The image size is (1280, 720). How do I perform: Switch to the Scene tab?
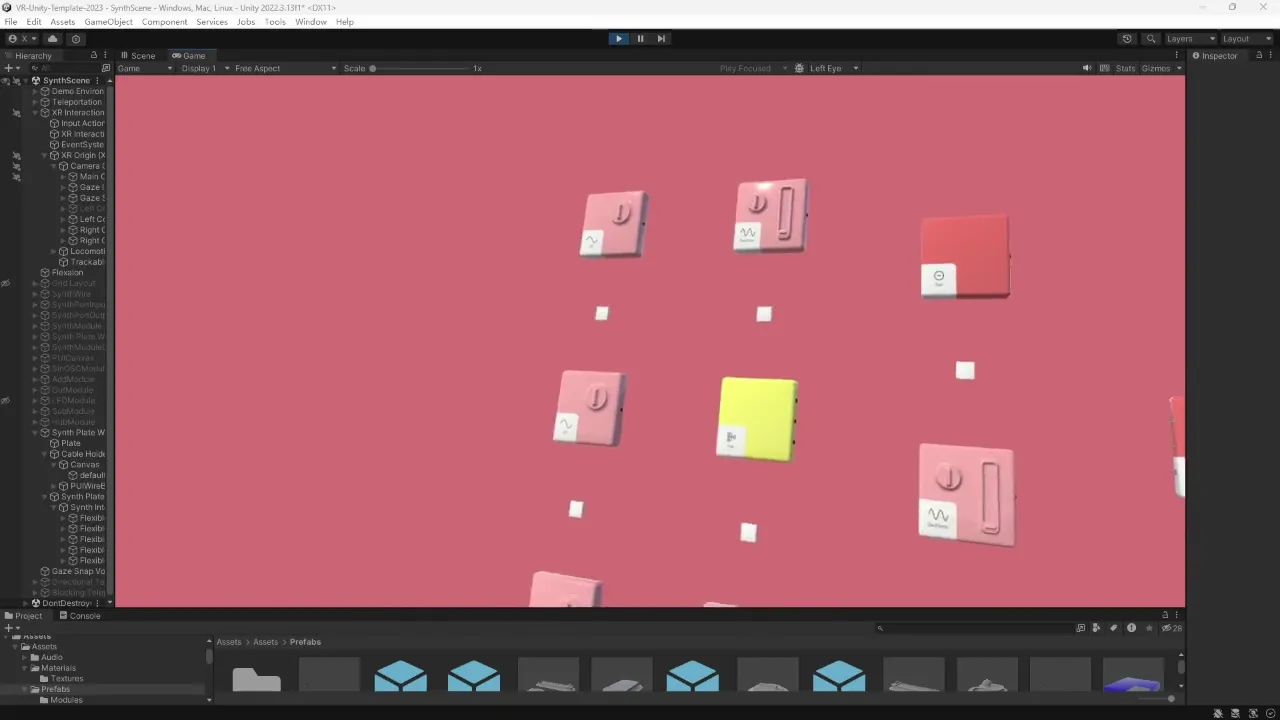click(138, 56)
